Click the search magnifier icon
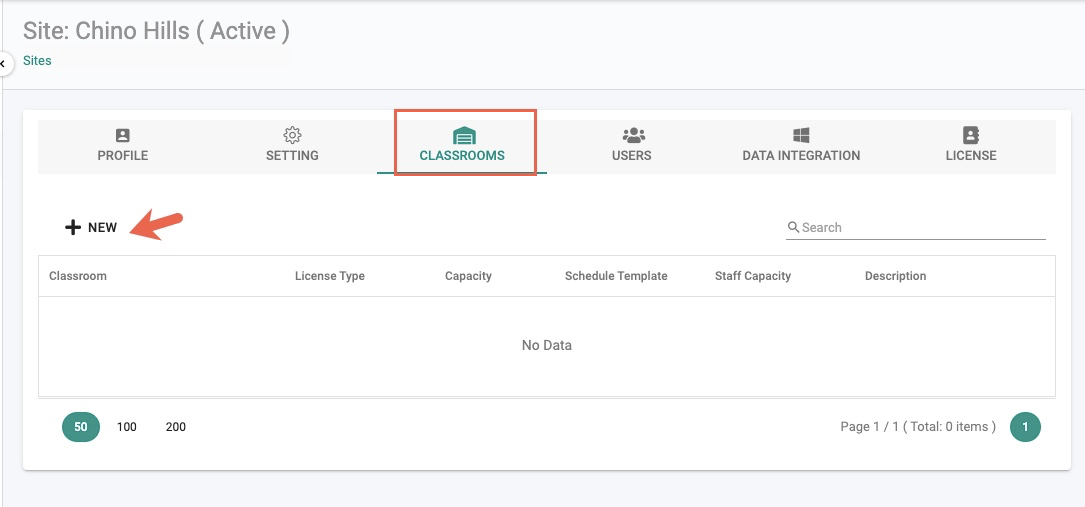Screen dimensions: 1085x507 tap(794, 227)
